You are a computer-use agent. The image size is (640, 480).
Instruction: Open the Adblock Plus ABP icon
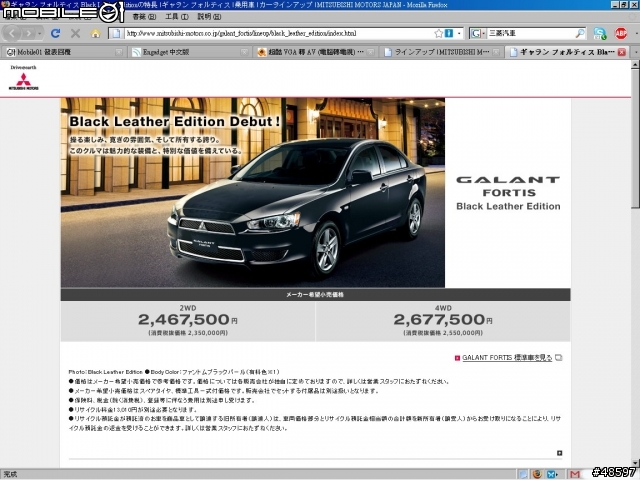(x=621, y=33)
